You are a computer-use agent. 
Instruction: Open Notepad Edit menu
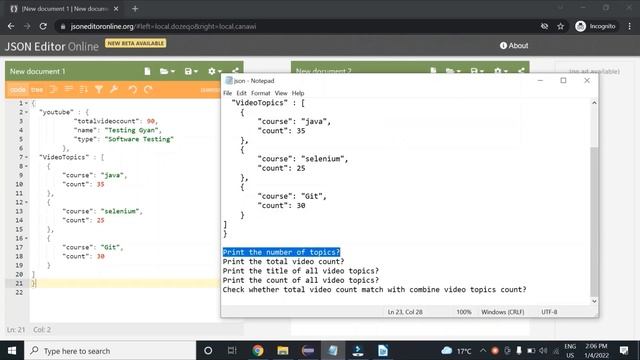pos(241,93)
